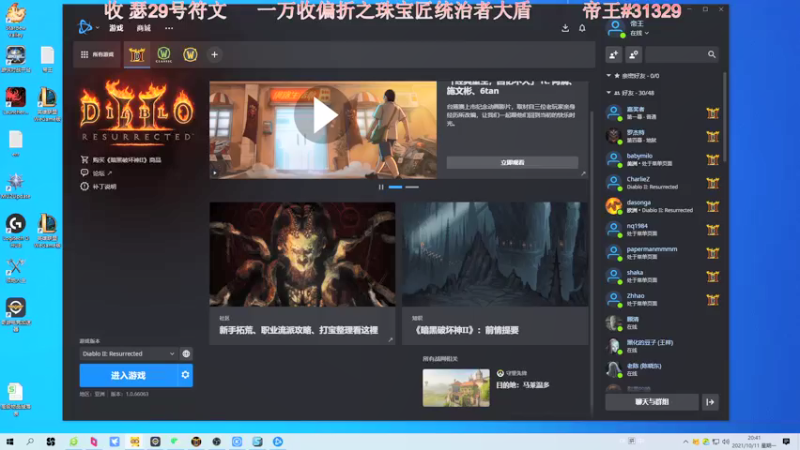This screenshot has height=450, width=800.
Task: Open the downloads icon in header
Action: pyautogui.click(x=565, y=28)
